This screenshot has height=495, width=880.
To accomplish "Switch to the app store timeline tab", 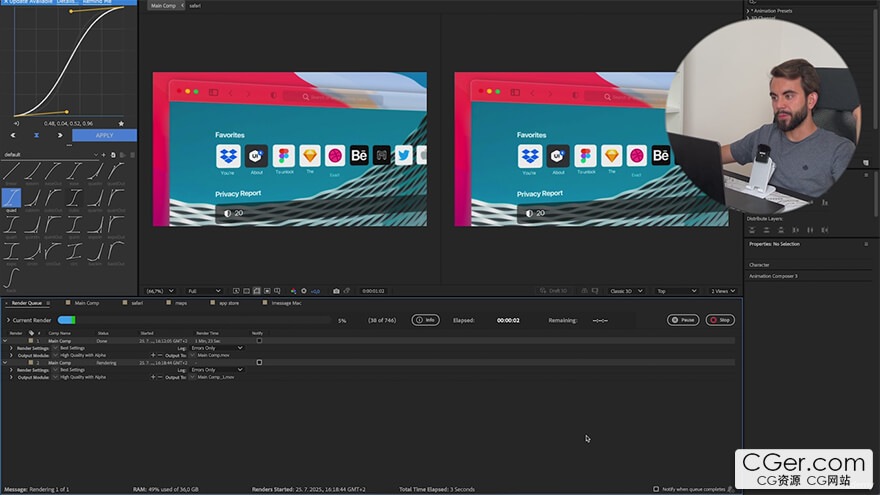I will click(228, 302).
